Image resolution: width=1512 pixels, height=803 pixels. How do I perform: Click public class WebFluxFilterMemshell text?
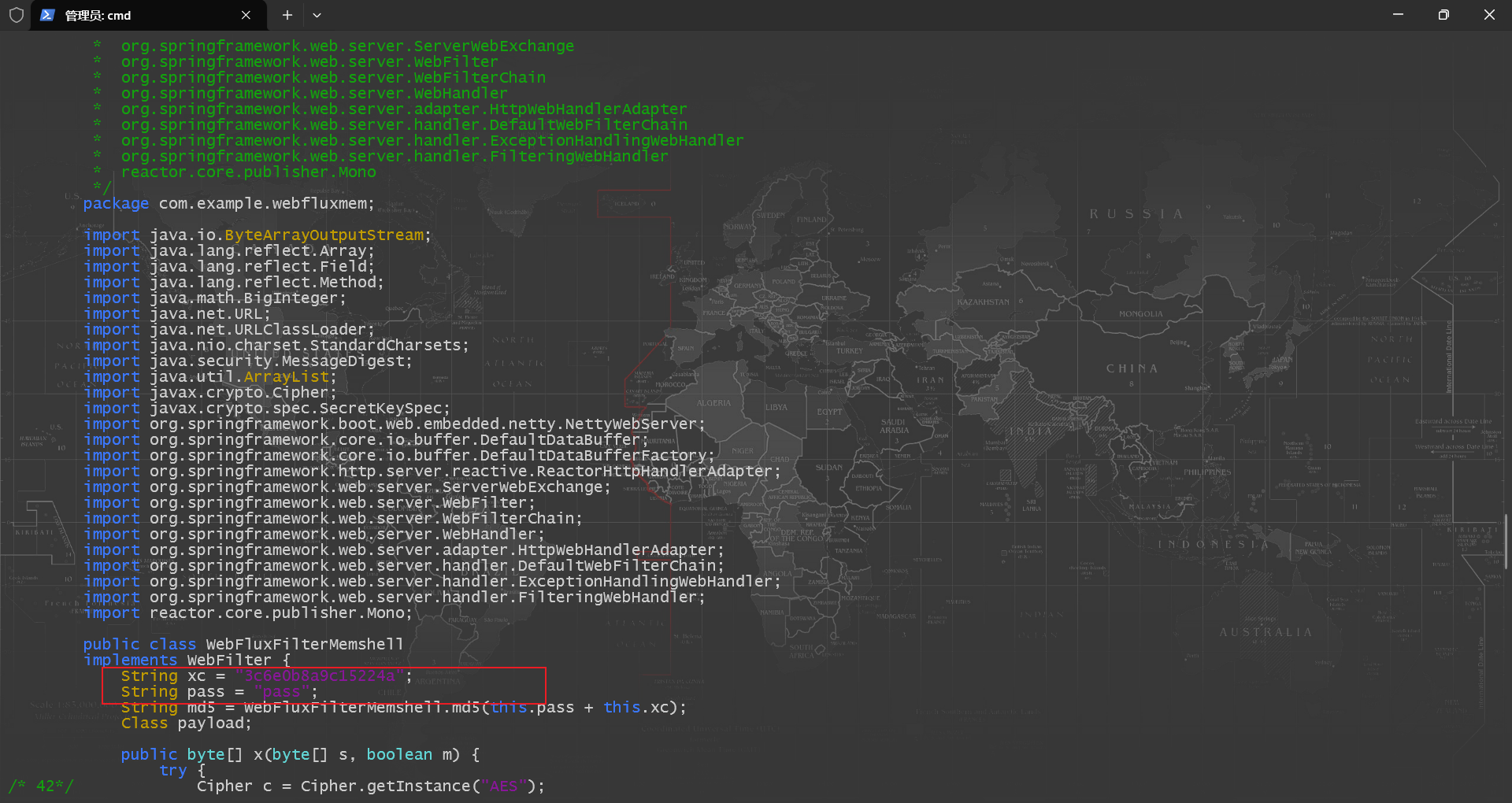point(243,645)
